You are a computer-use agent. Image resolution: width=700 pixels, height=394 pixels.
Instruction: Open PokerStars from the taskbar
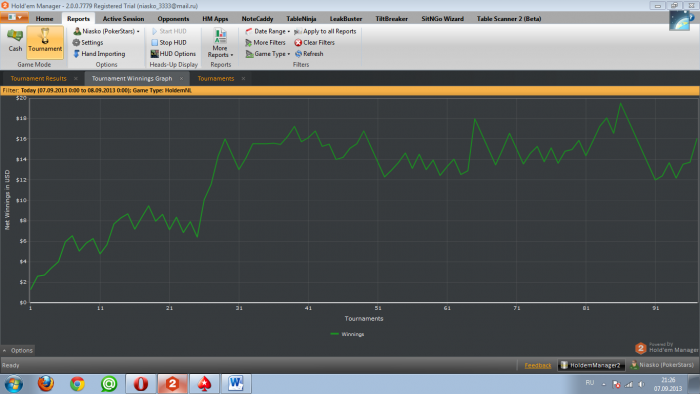pyautogui.click(x=204, y=384)
